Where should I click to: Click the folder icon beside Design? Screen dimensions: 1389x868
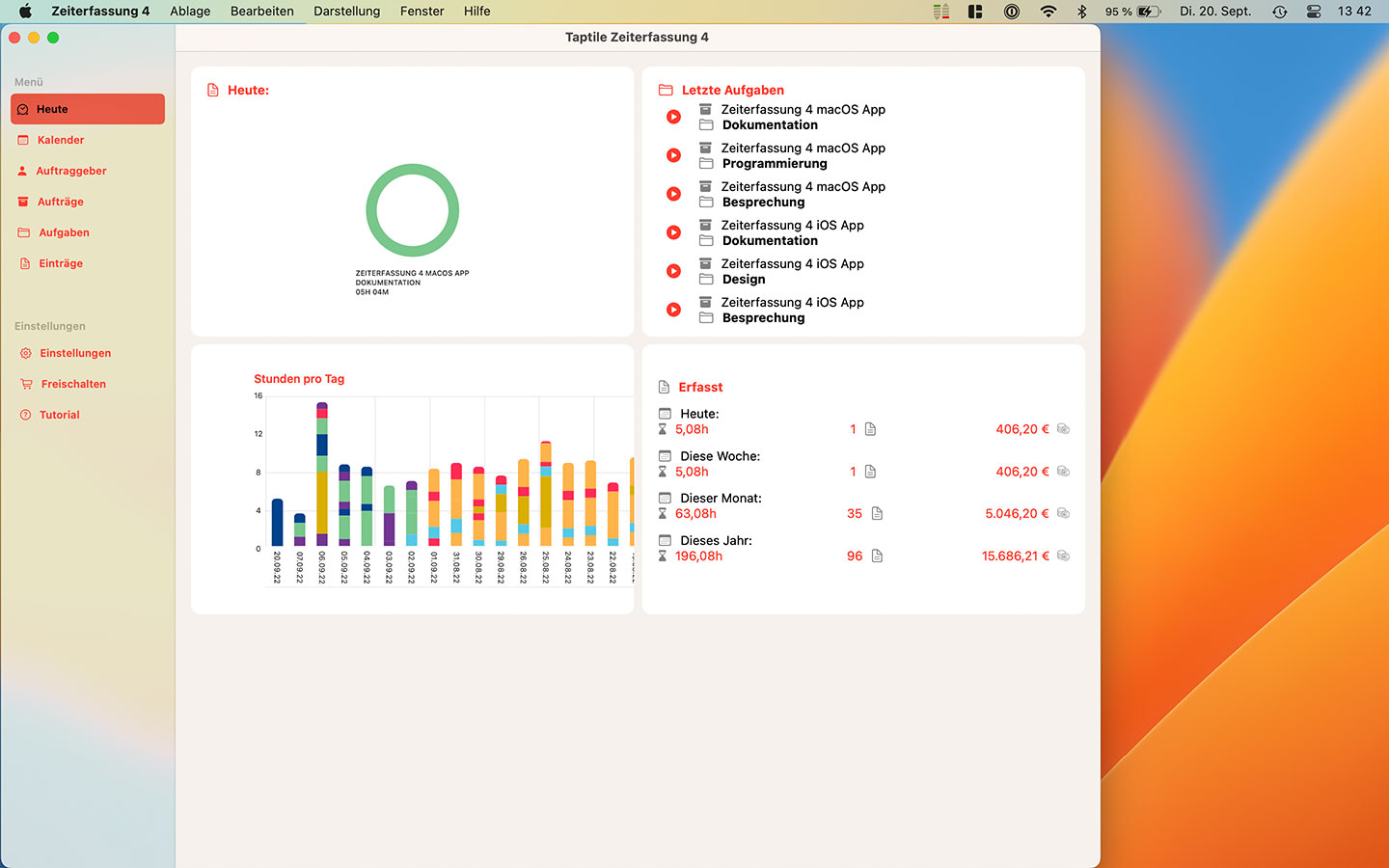pyautogui.click(x=706, y=279)
